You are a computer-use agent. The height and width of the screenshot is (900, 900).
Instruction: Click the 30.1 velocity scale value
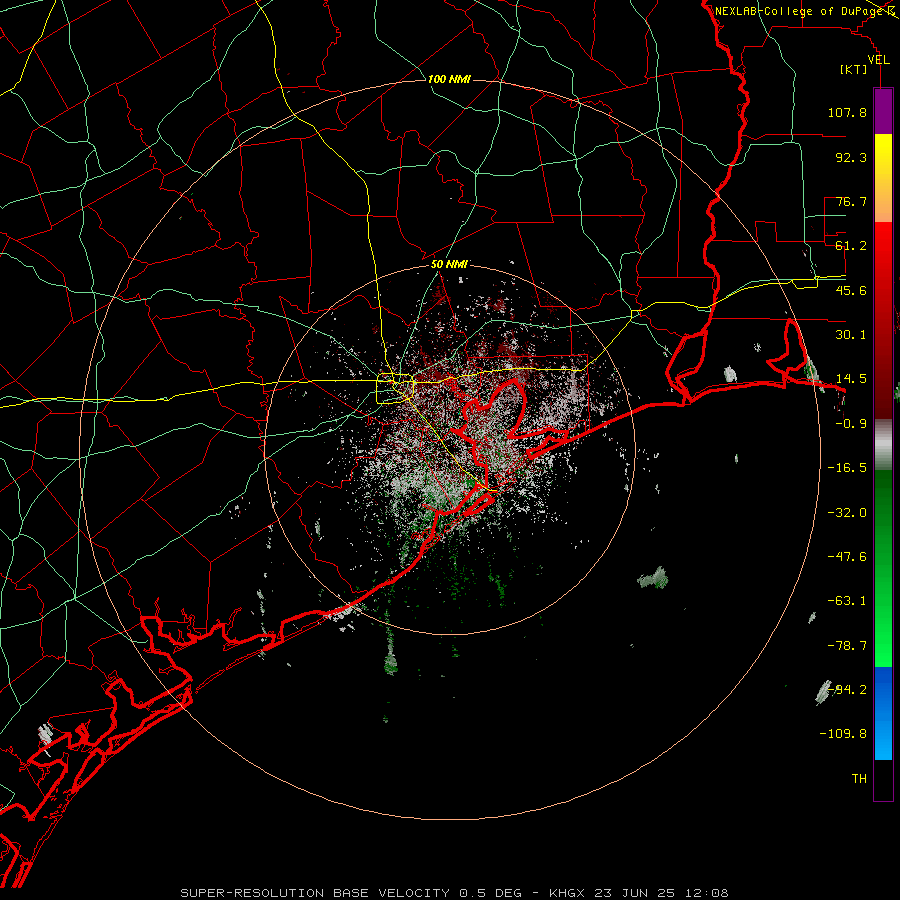851,335
